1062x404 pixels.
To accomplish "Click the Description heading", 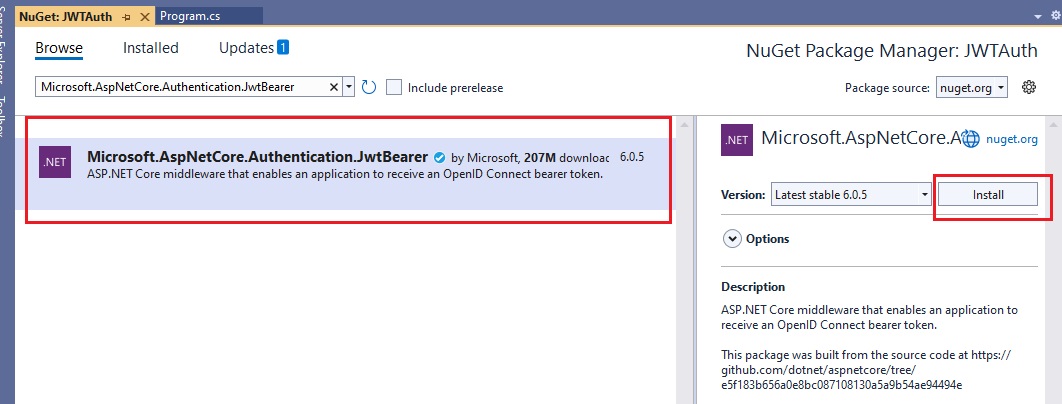I will tap(753, 287).
